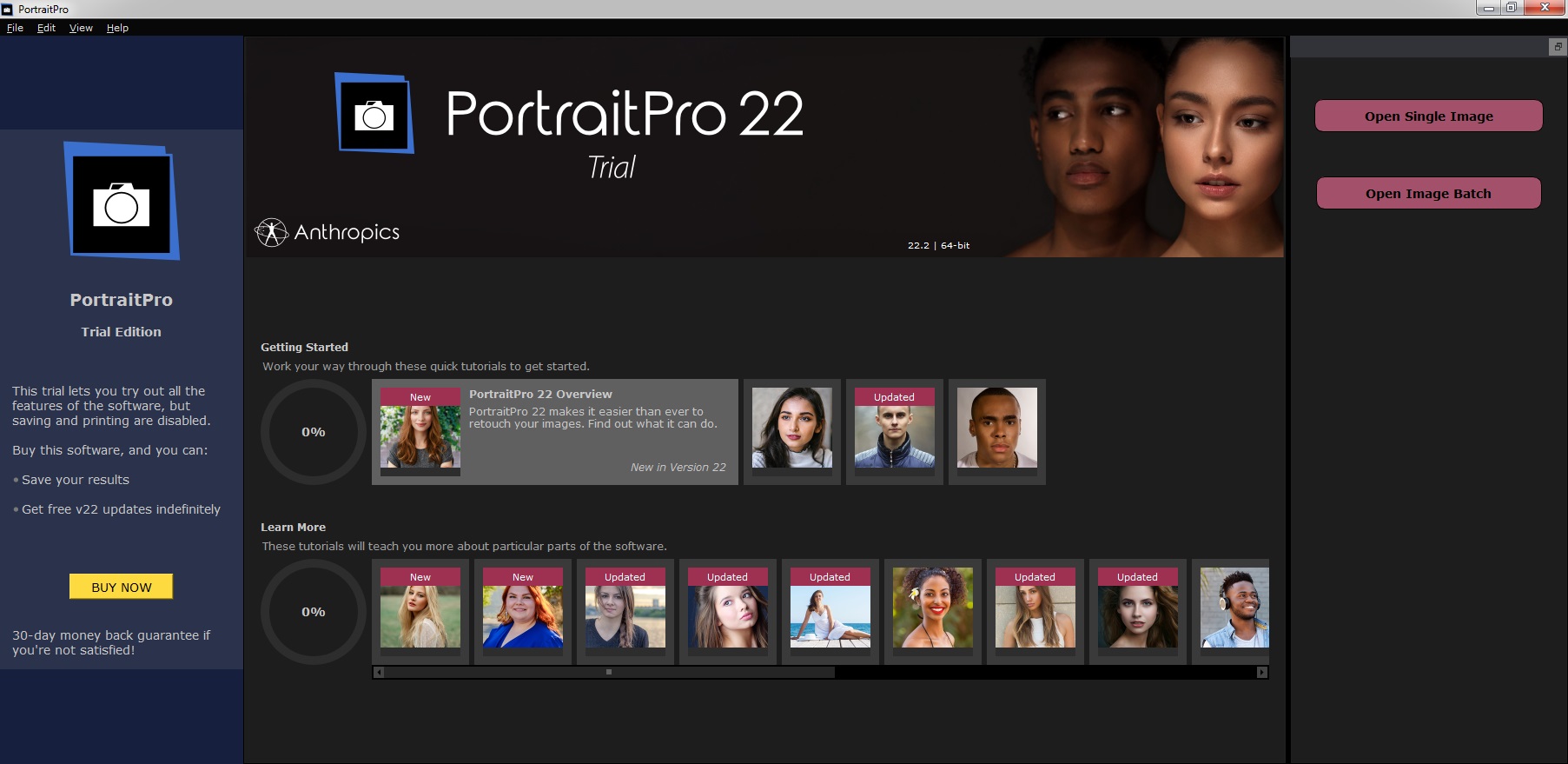Click Getting Started 0% progress ring
This screenshot has height=764, width=1568.
314,432
